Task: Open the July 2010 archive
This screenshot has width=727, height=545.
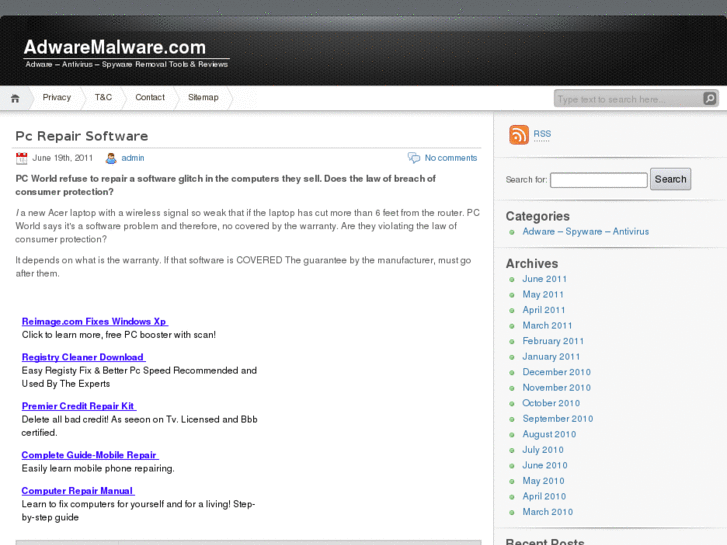Action: [543, 450]
